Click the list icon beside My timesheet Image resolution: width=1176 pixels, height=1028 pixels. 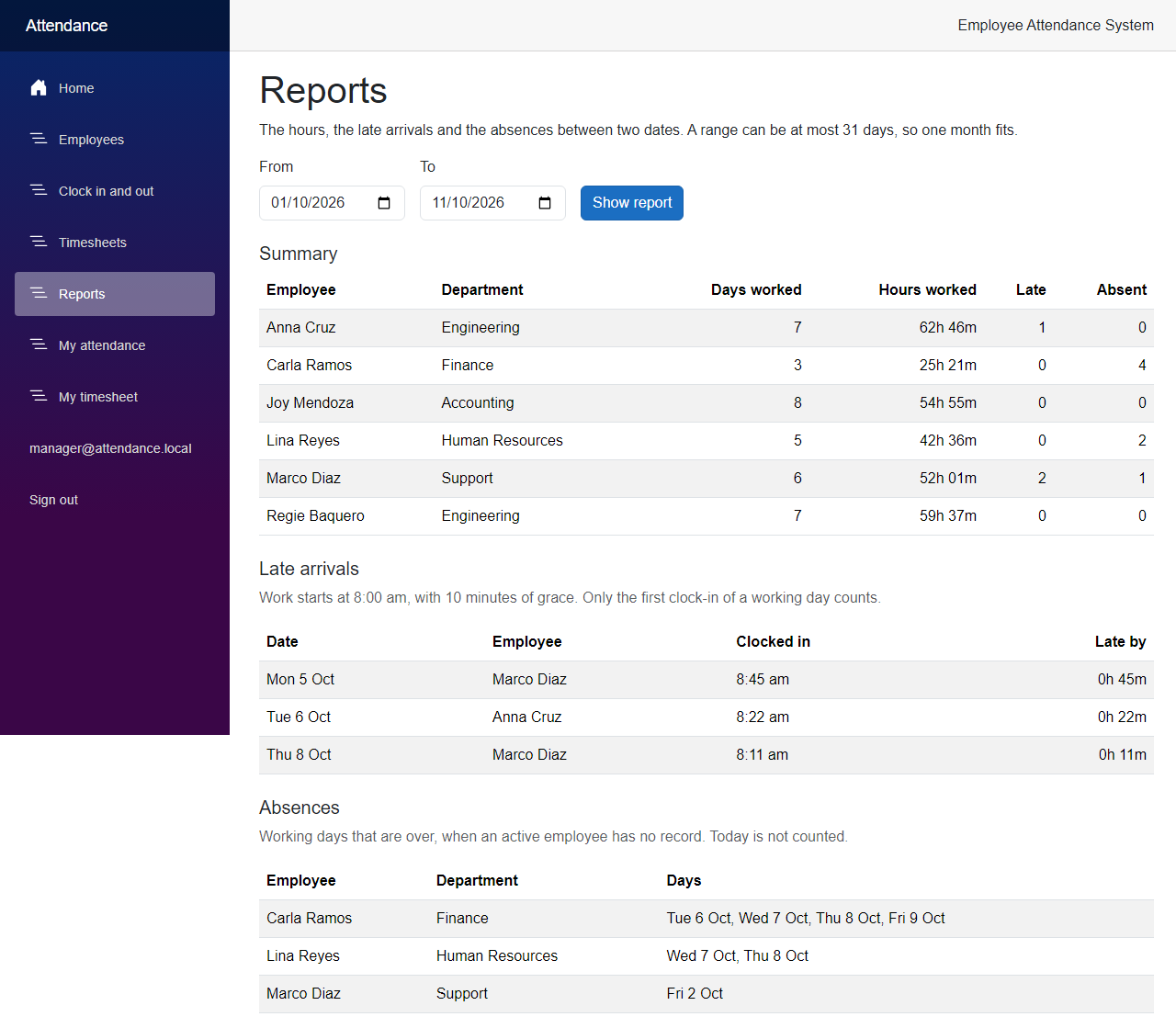[x=39, y=396]
